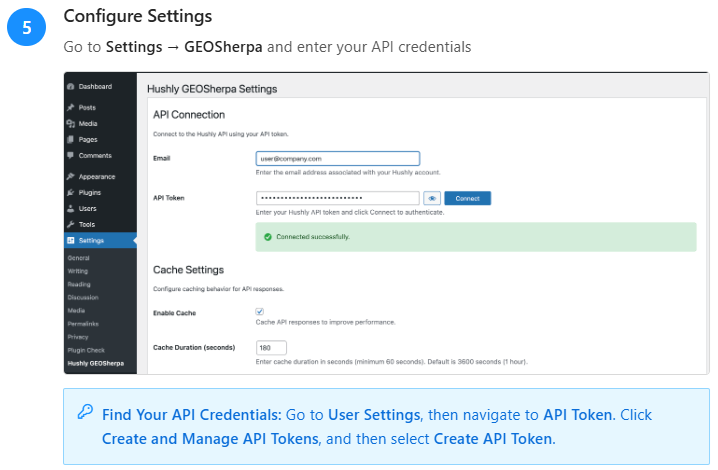Image resolution: width=718 pixels, height=470 pixels.
Task: Click the 'Create API Token' text
Action: pos(493,439)
